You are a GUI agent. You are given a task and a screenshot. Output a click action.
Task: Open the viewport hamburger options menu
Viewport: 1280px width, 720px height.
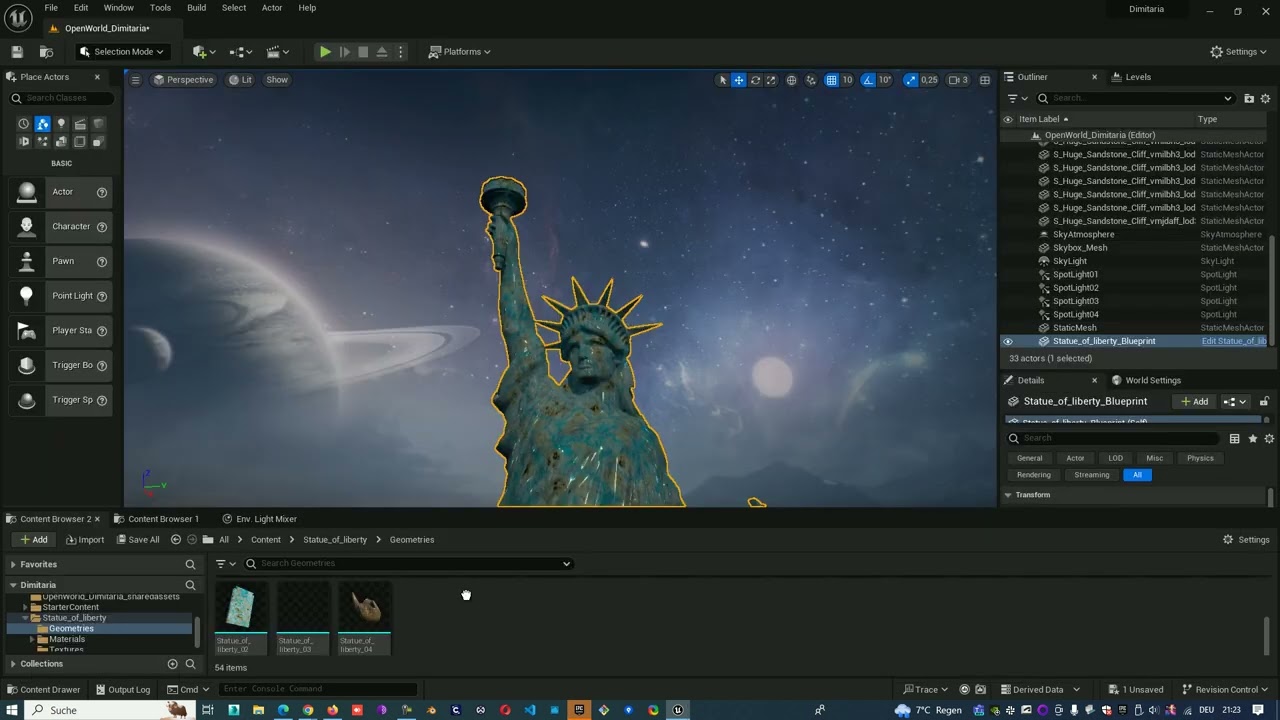[x=135, y=80]
